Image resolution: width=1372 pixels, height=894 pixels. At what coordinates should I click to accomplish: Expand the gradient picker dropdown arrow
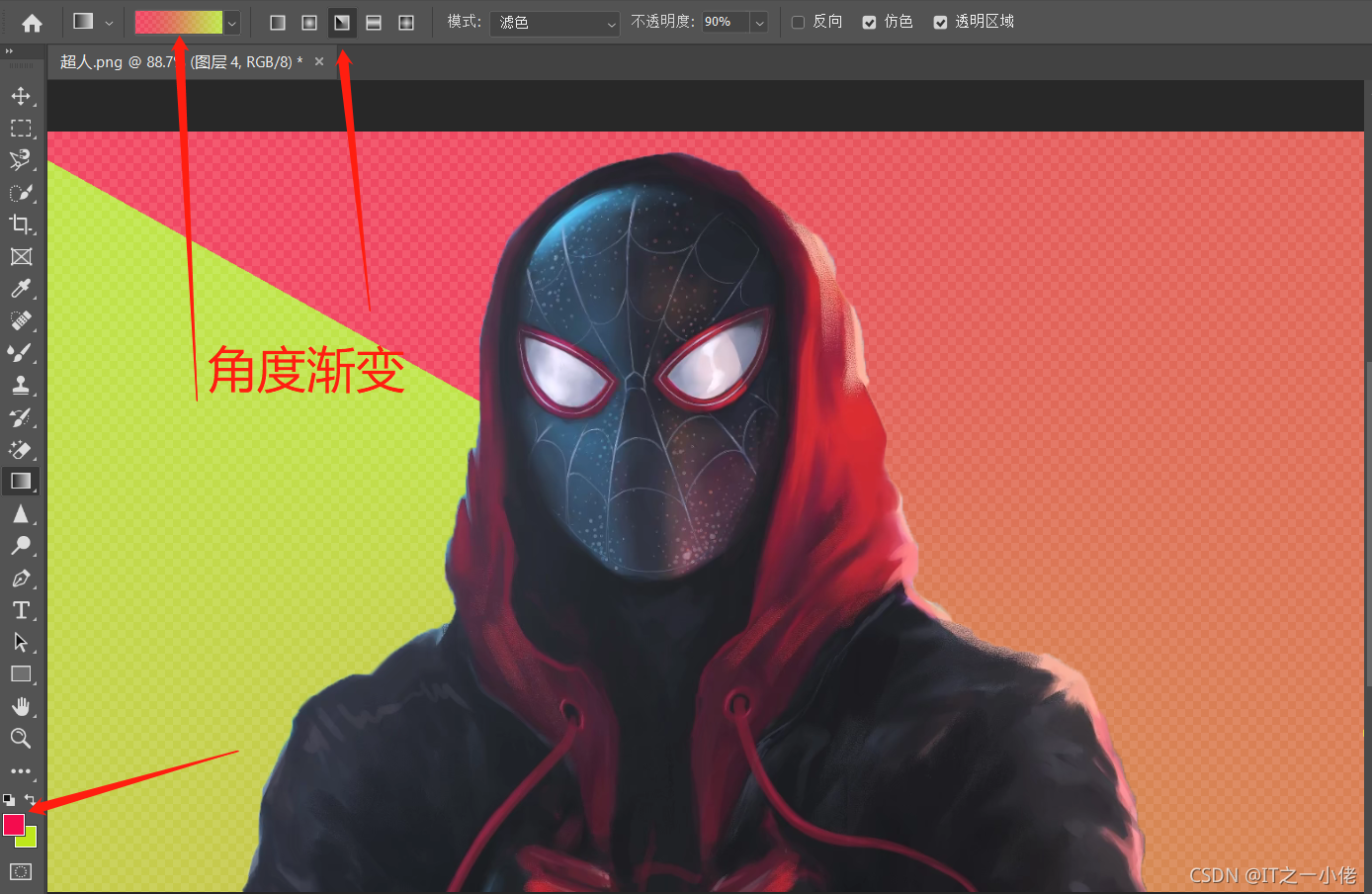point(232,23)
